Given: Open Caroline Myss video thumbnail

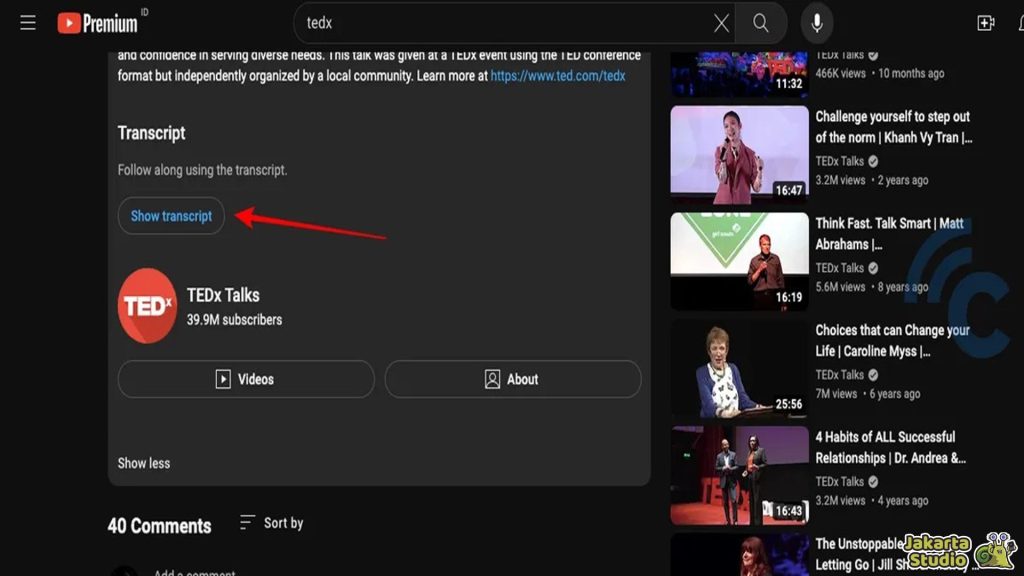Looking at the screenshot, I should pos(739,368).
